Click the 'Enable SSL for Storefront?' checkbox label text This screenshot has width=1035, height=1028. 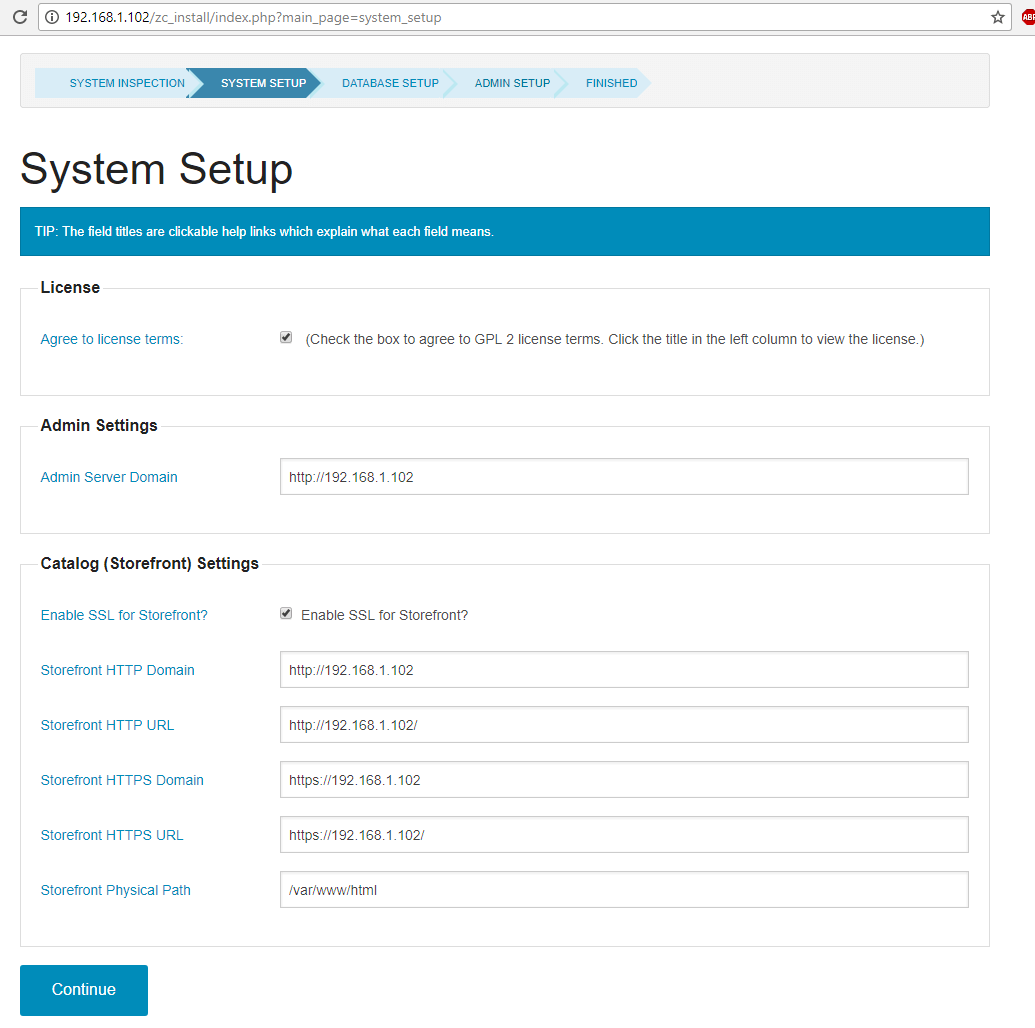(384, 615)
